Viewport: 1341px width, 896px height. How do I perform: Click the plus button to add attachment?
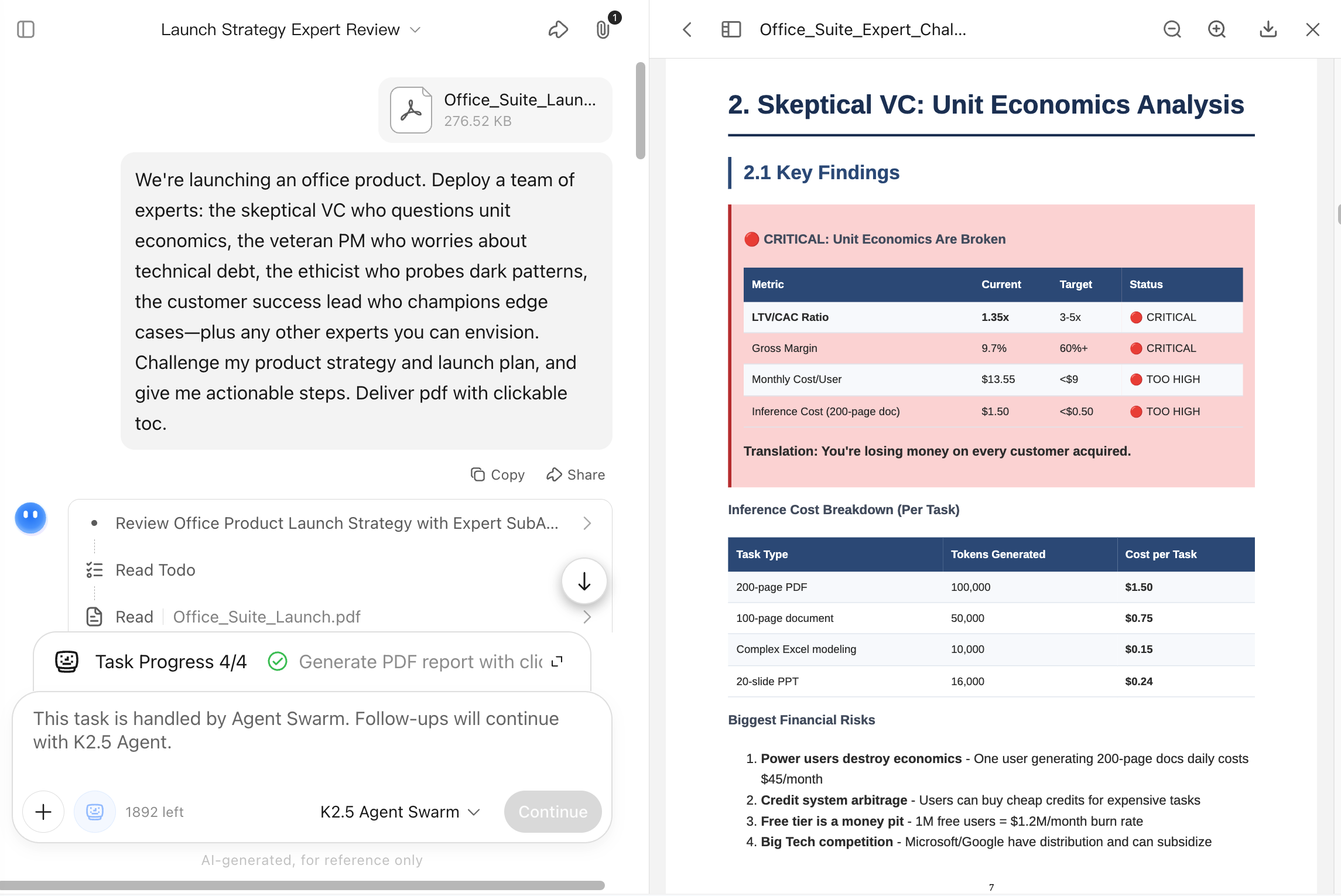click(x=43, y=812)
